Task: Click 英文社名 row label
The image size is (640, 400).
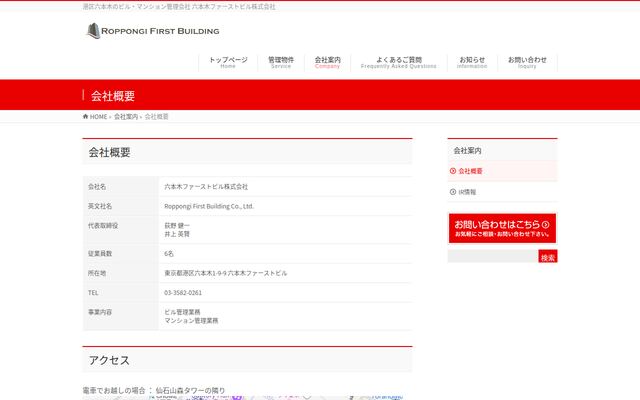Action: pos(100,206)
